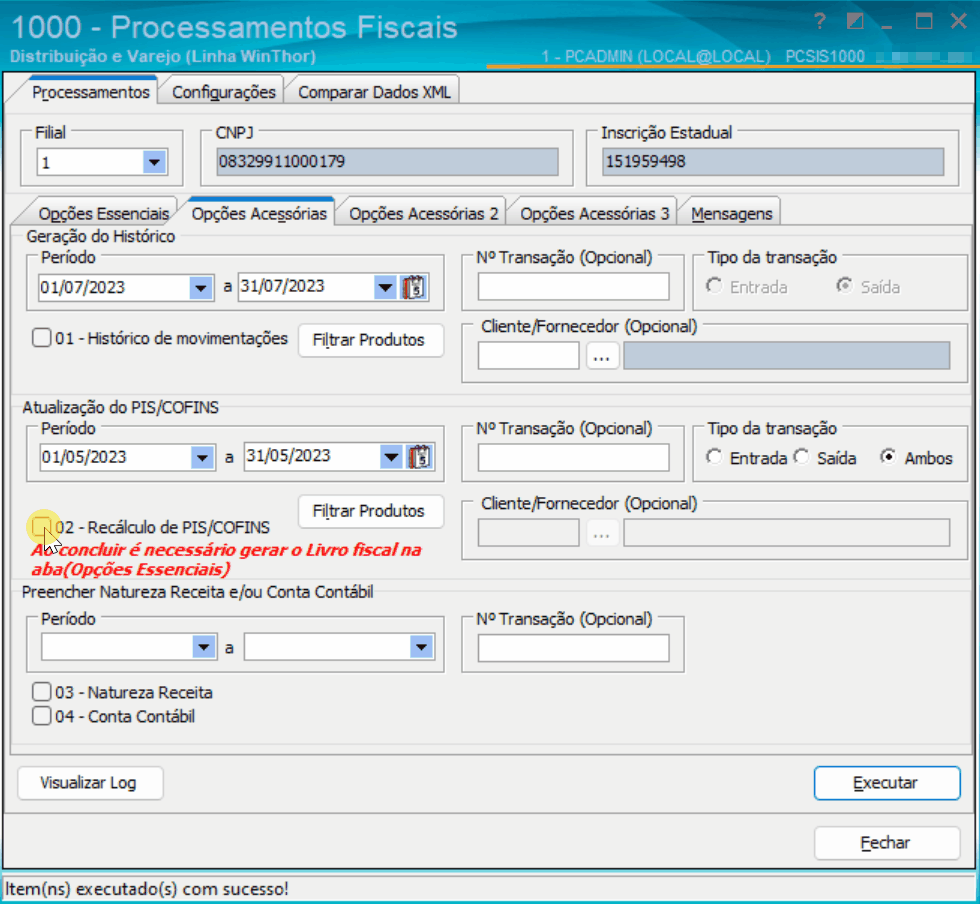Viewport: 980px width, 904px height.
Task: Enable 04 - Conta Contábil checkbox
Action: 42,716
